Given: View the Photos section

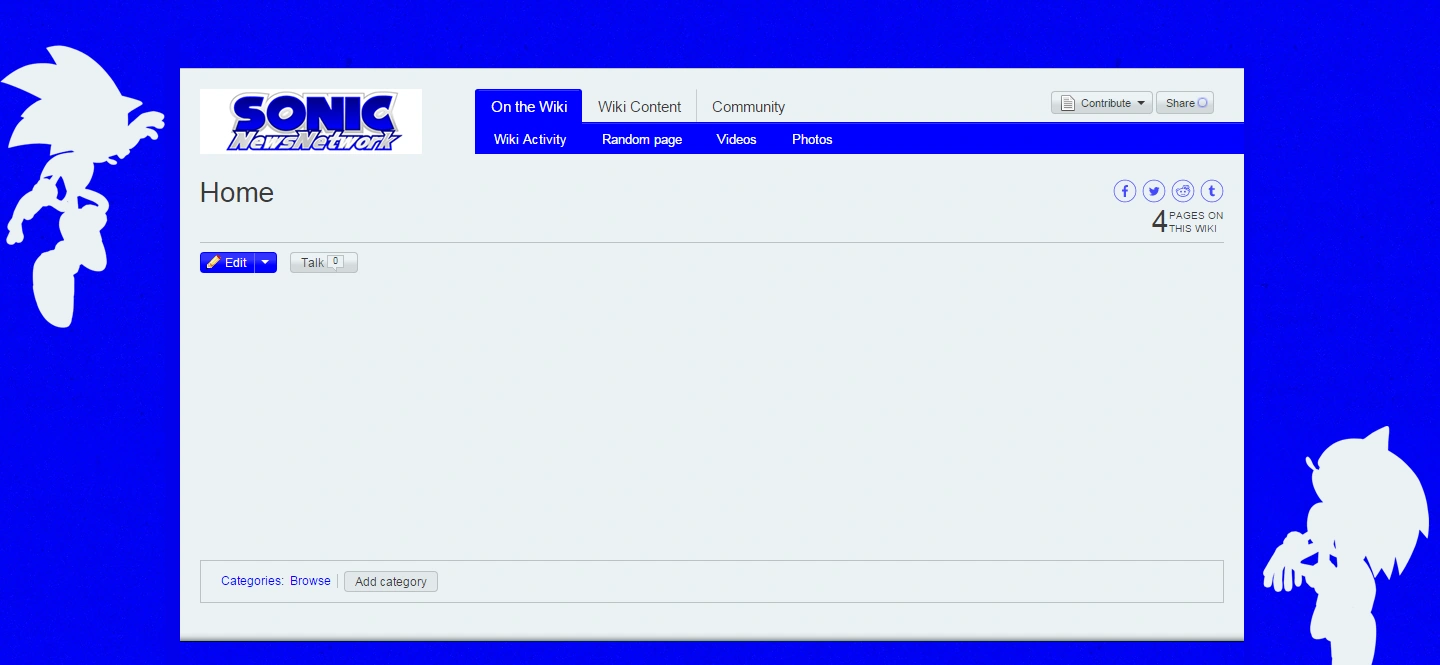Looking at the screenshot, I should pyautogui.click(x=812, y=140).
